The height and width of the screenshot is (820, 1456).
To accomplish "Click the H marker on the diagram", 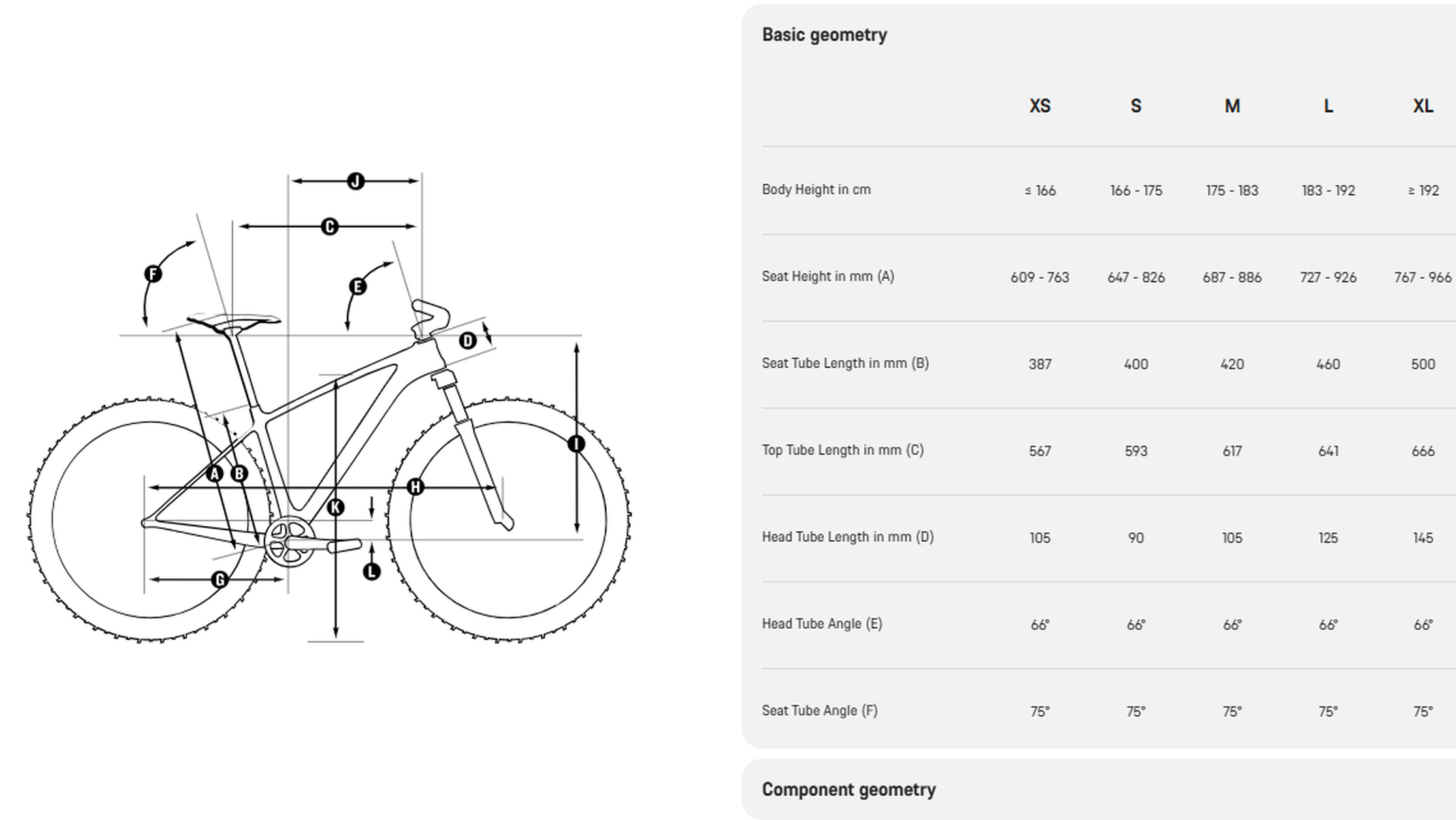I will (415, 486).
